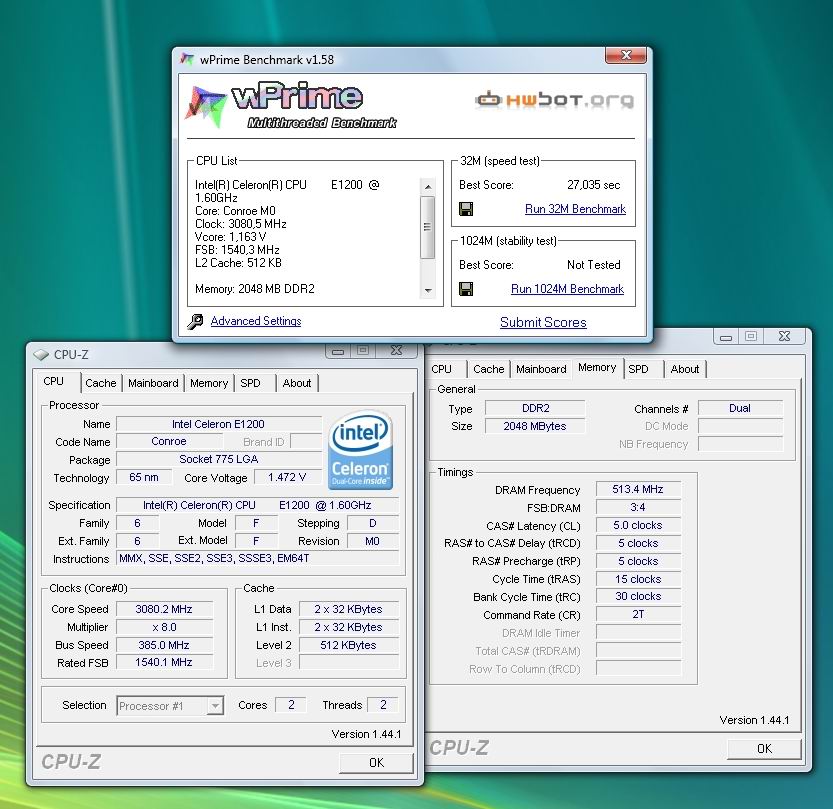Close the front CPU-Z processor window
The height and width of the screenshot is (809, 833).
[x=396, y=350]
